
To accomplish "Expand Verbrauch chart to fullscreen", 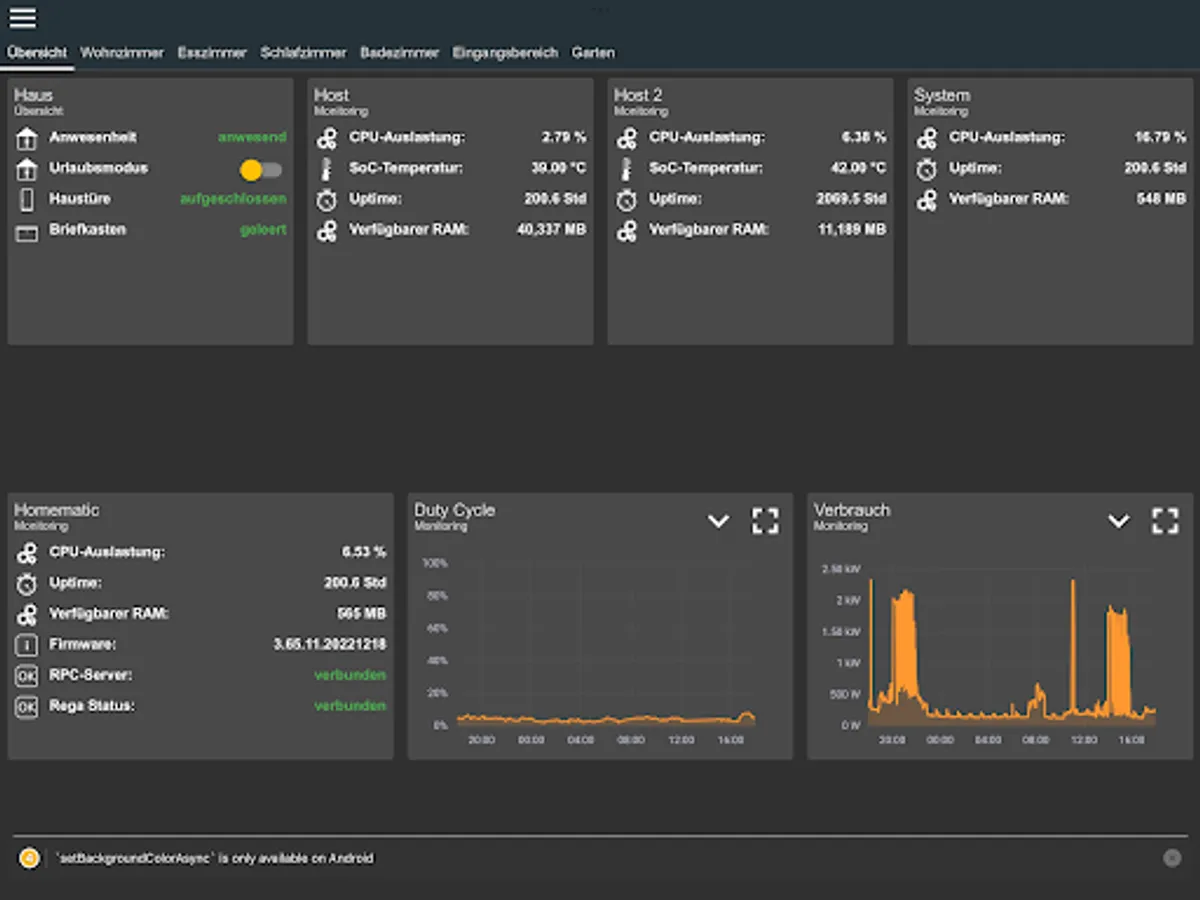I will (x=1165, y=521).
